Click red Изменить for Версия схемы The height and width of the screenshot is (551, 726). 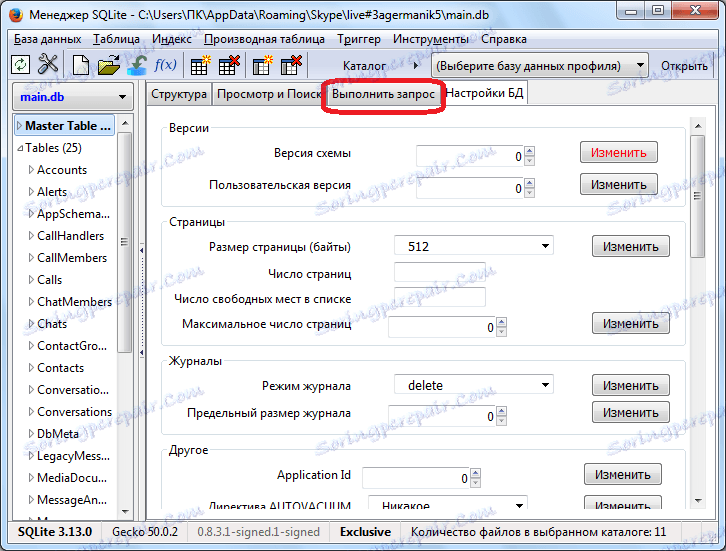(619, 152)
